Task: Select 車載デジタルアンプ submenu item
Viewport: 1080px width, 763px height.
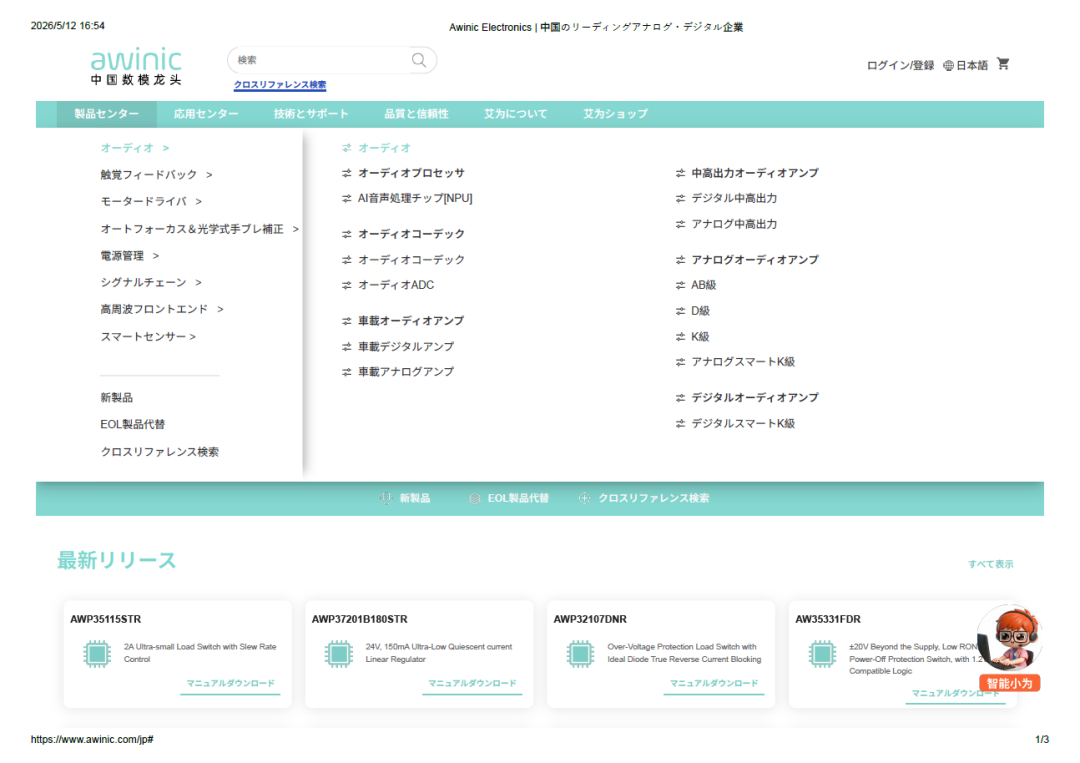Action: 406,346
